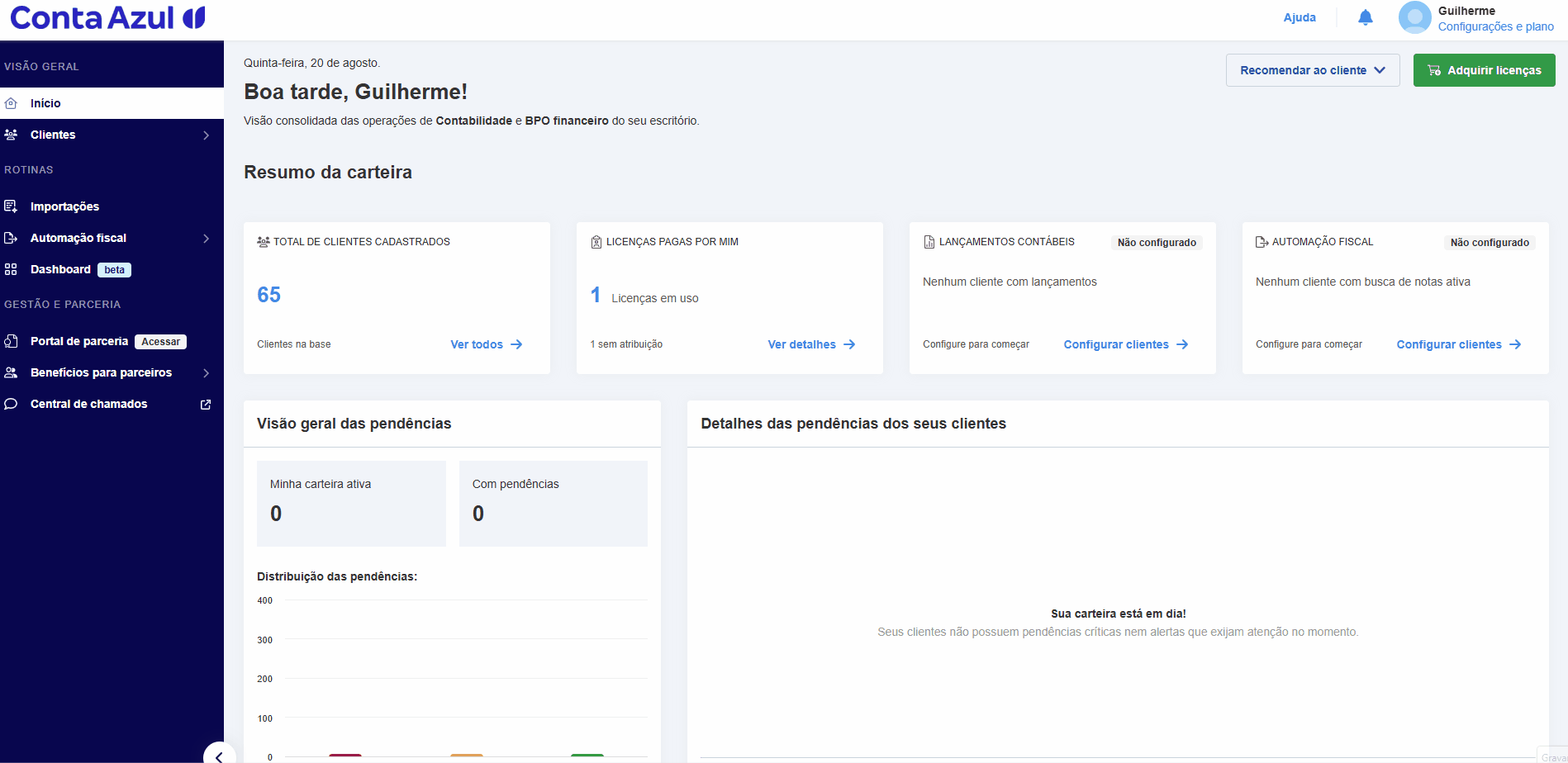
Task: Click the red bar in pendências chart
Action: 345,755
